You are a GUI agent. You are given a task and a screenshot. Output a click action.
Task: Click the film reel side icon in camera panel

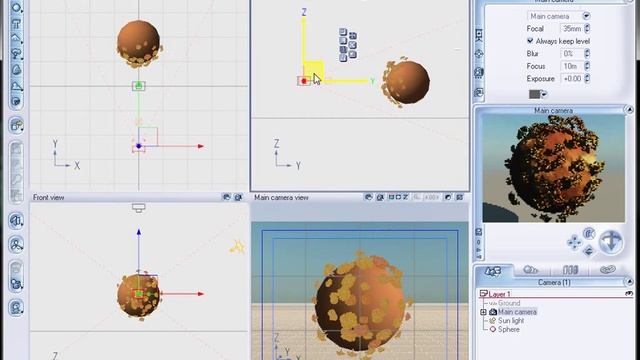pyautogui.click(x=479, y=73)
